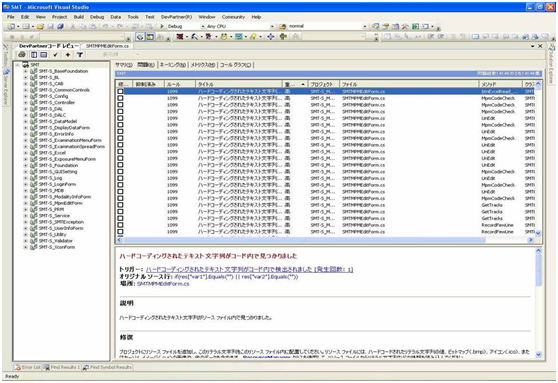Select SMT-S_Utility in project tree
Image resolution: width=558 pixels, height=383 pixels.
click(x=52, y=235)
